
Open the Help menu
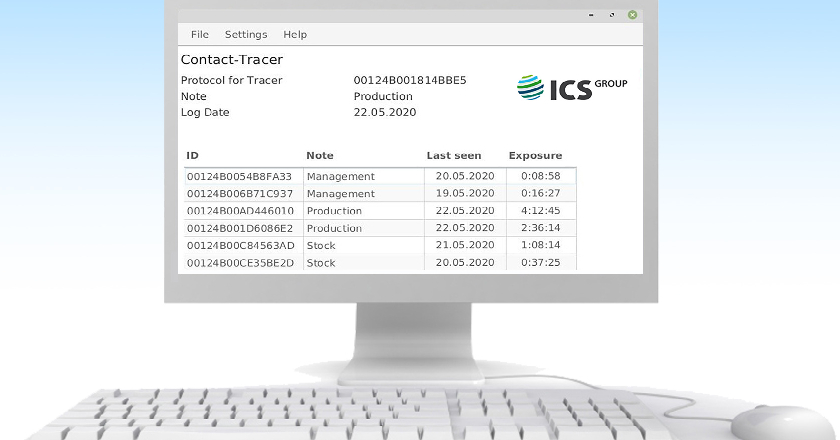(295, 34)
